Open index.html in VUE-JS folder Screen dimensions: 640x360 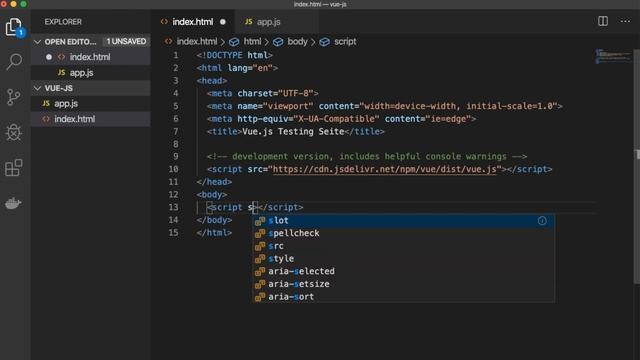point(91,119)
